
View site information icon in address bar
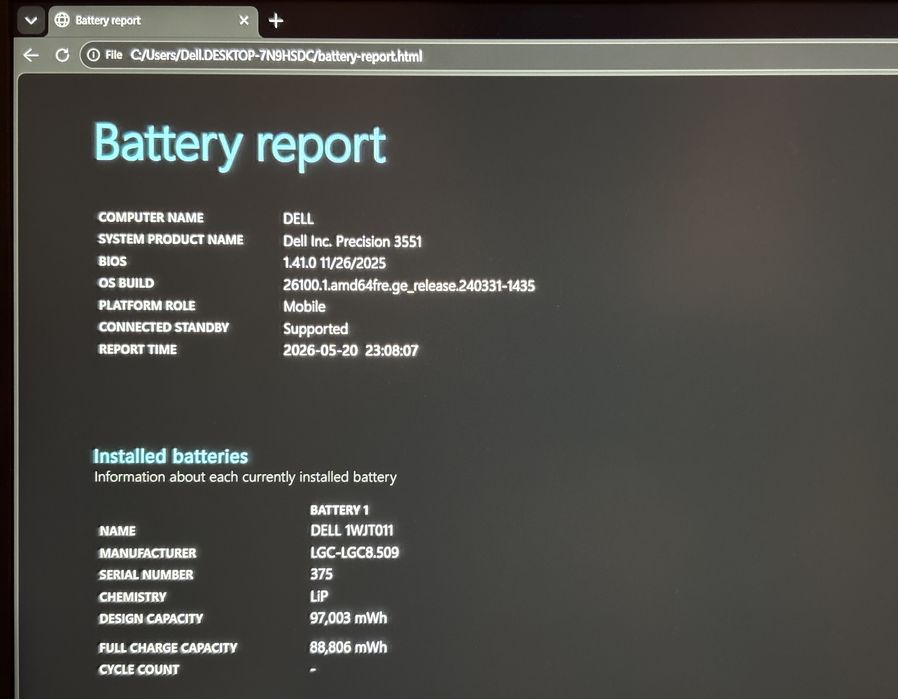(x=93, y=55)
